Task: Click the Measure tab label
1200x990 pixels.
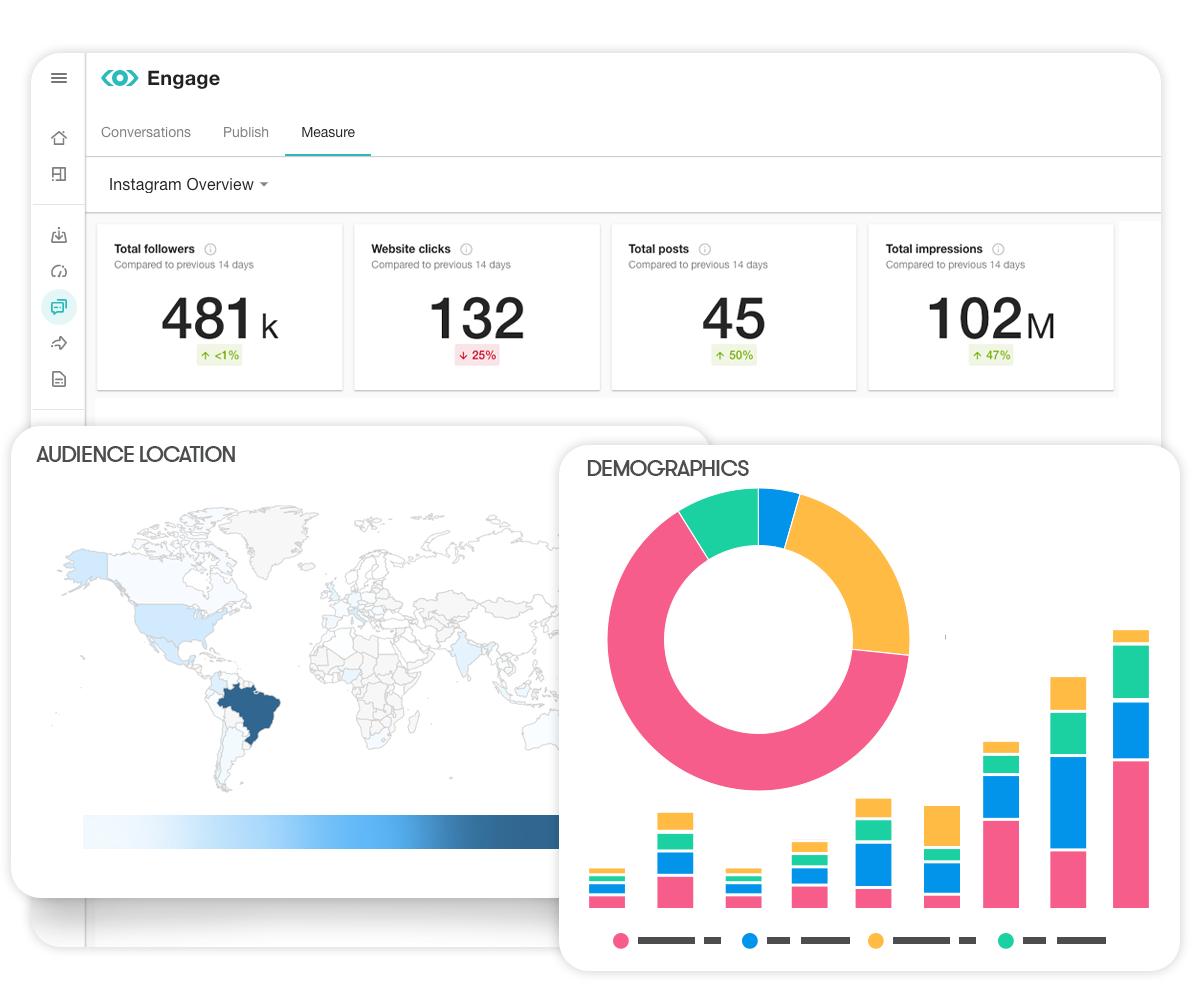Action: pyautogui.click(x=328, y=132)
